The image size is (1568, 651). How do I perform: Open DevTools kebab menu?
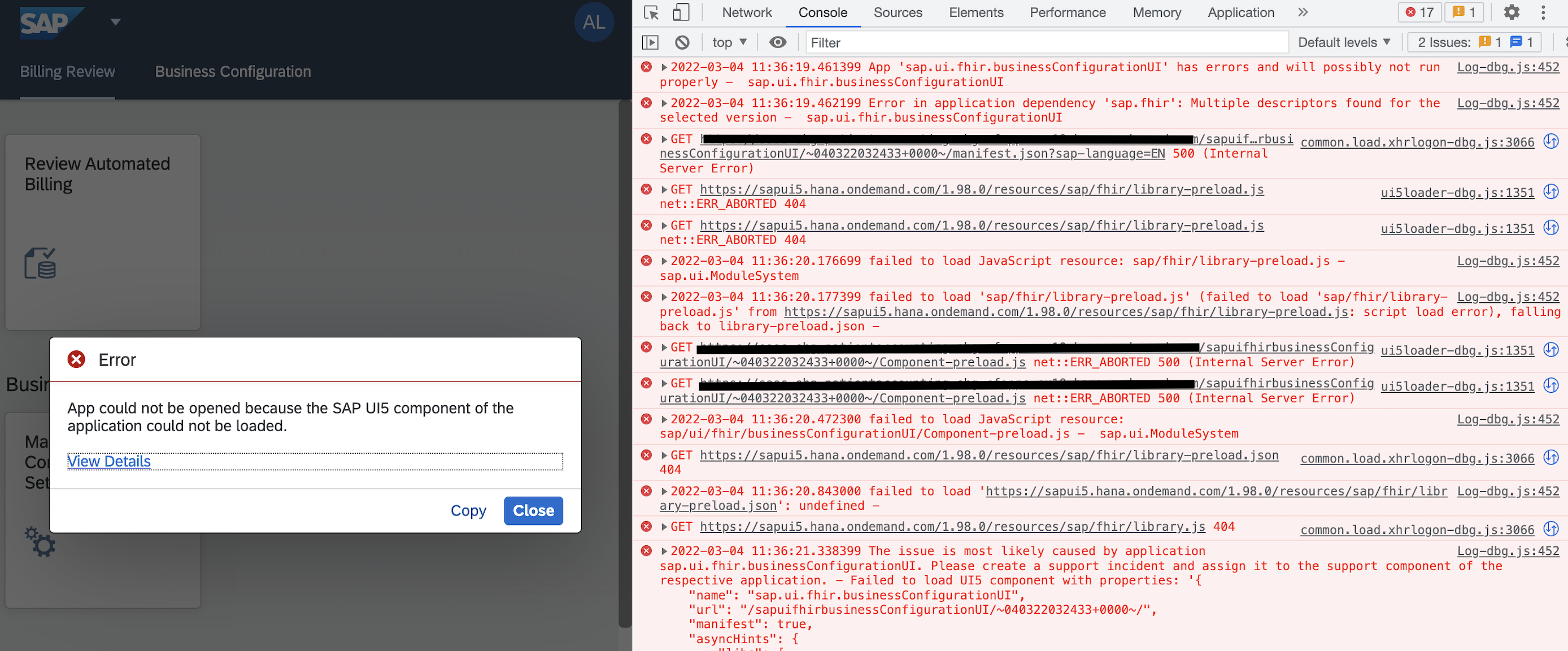[x=1543, y=12]
